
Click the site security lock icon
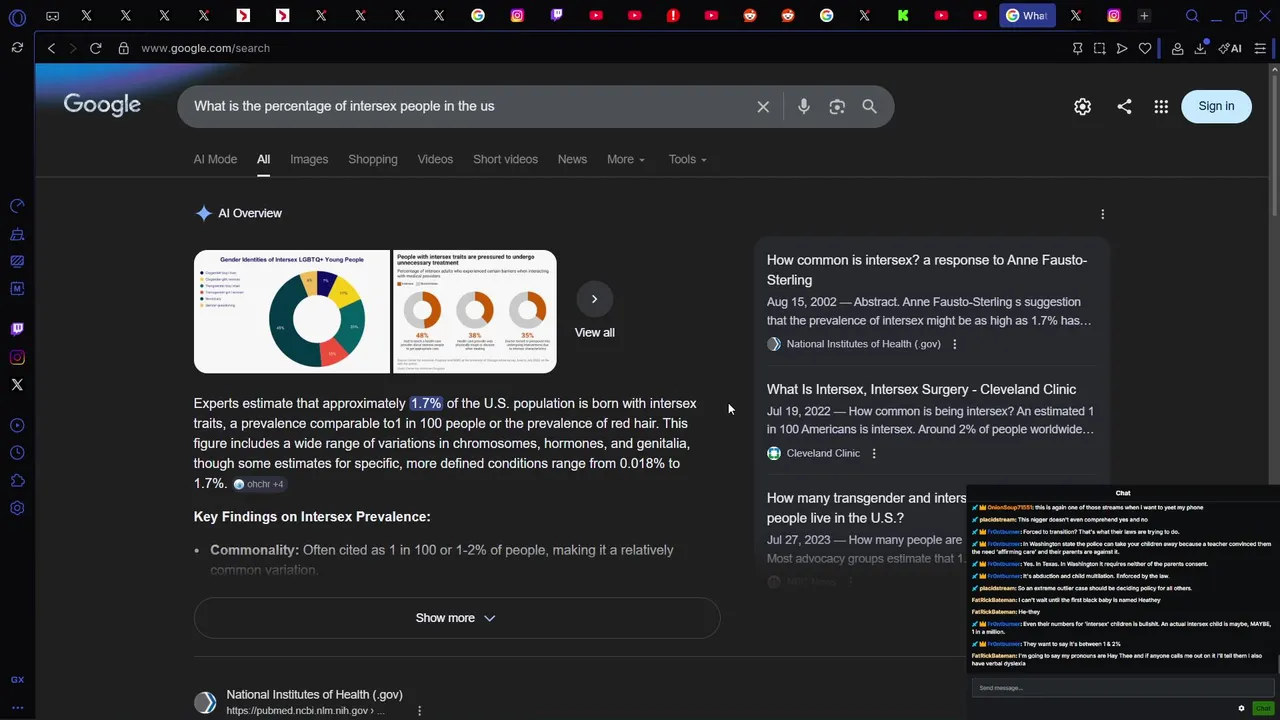point(123,48)
